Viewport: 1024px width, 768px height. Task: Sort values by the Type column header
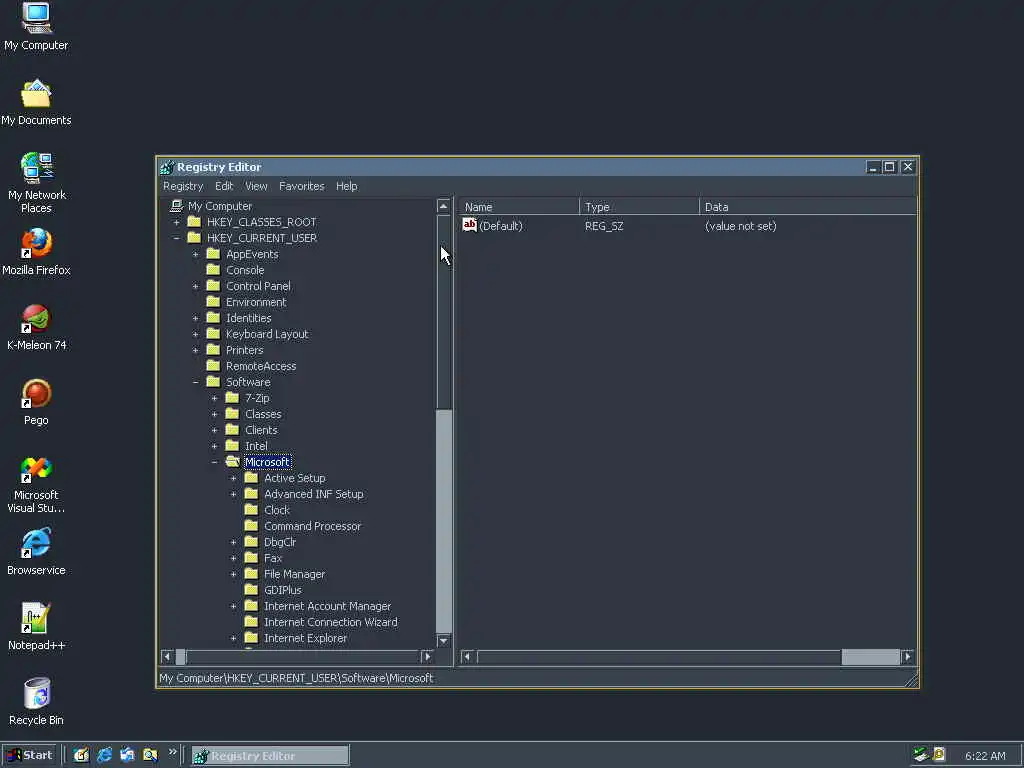(x=639, y=207)
